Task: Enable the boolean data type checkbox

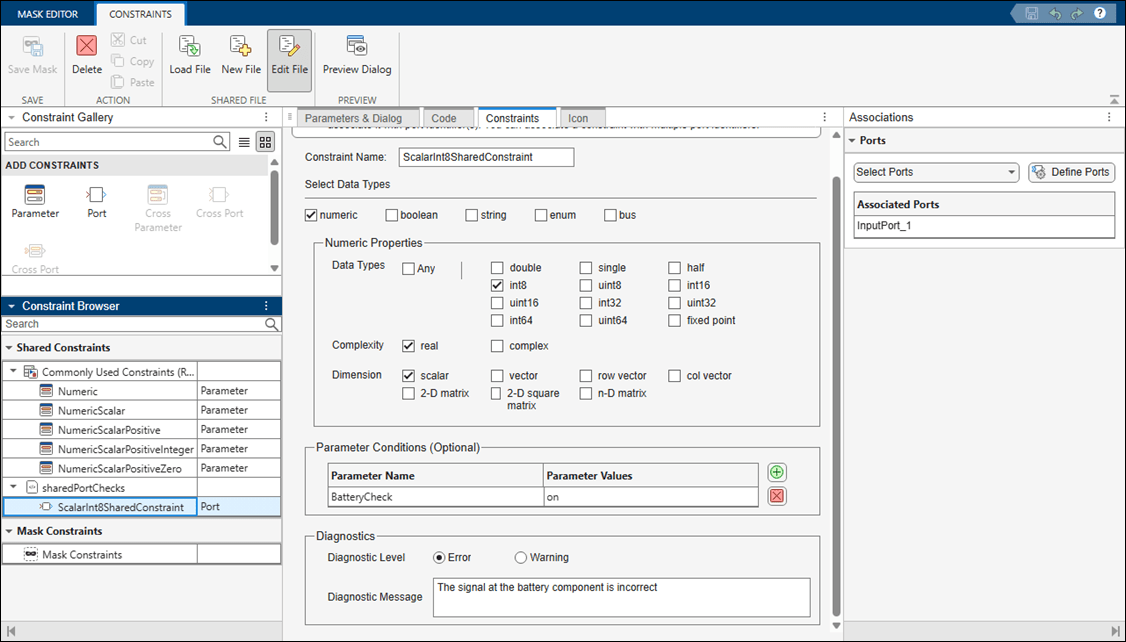Action: (392, 215)
